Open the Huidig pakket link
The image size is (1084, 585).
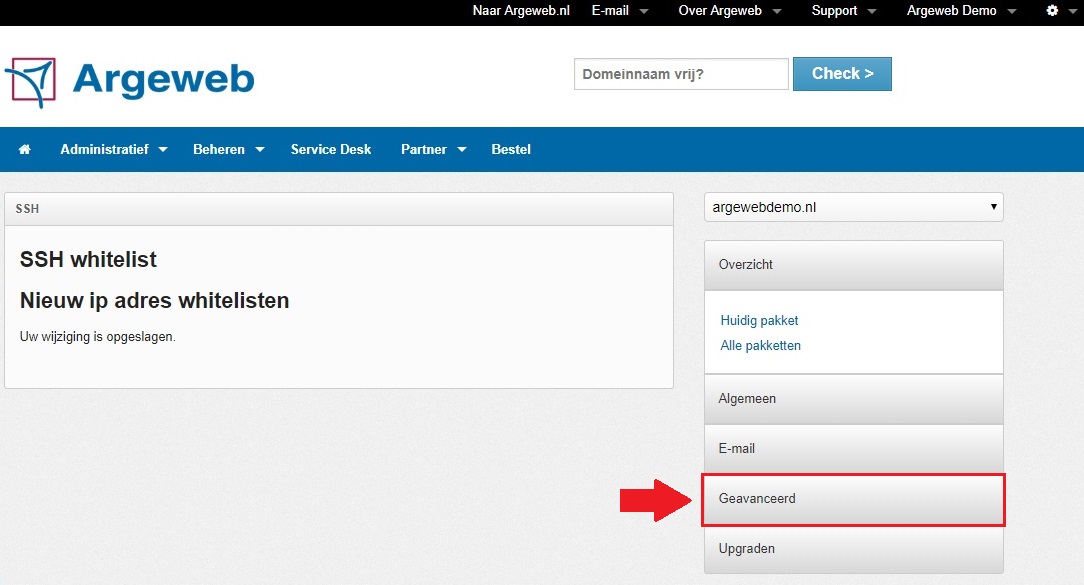tap(759, 321)
